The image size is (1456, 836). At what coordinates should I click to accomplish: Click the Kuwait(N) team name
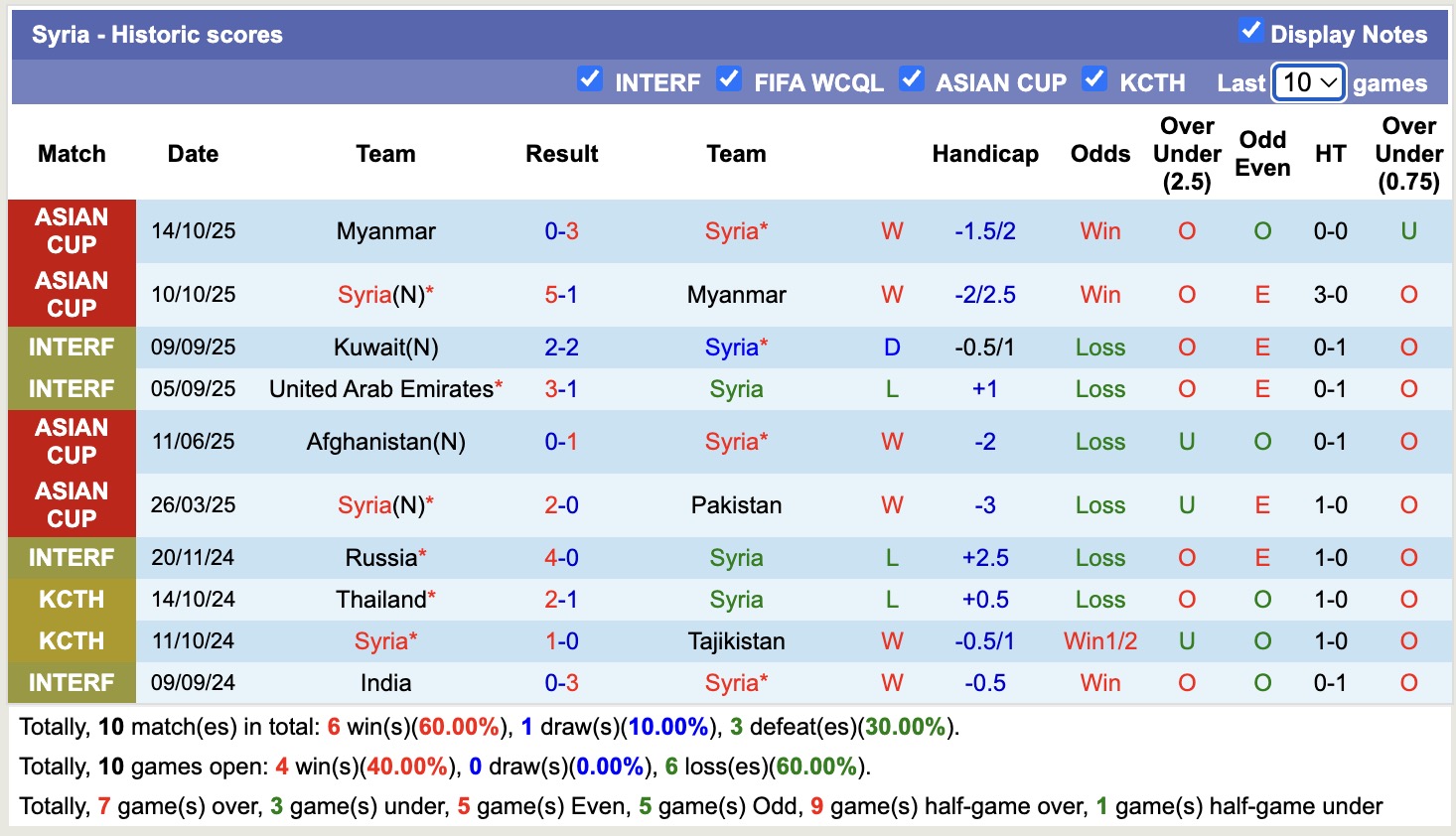(x=385, y=347)
